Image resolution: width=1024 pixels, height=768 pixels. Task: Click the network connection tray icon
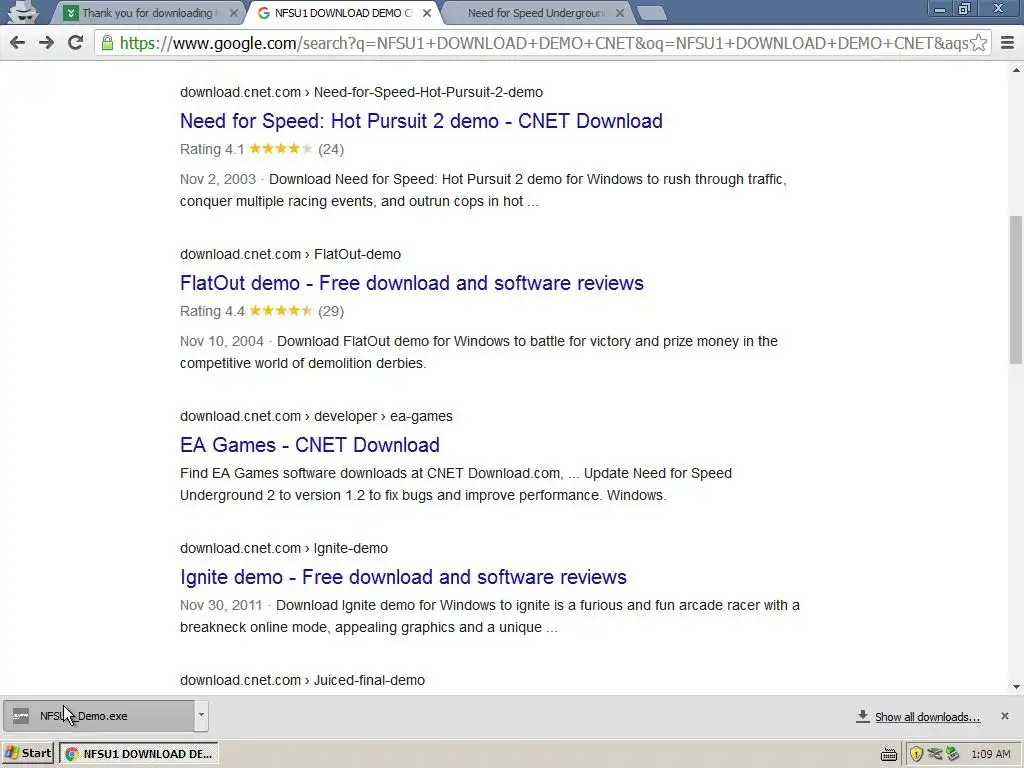point(935,754)
